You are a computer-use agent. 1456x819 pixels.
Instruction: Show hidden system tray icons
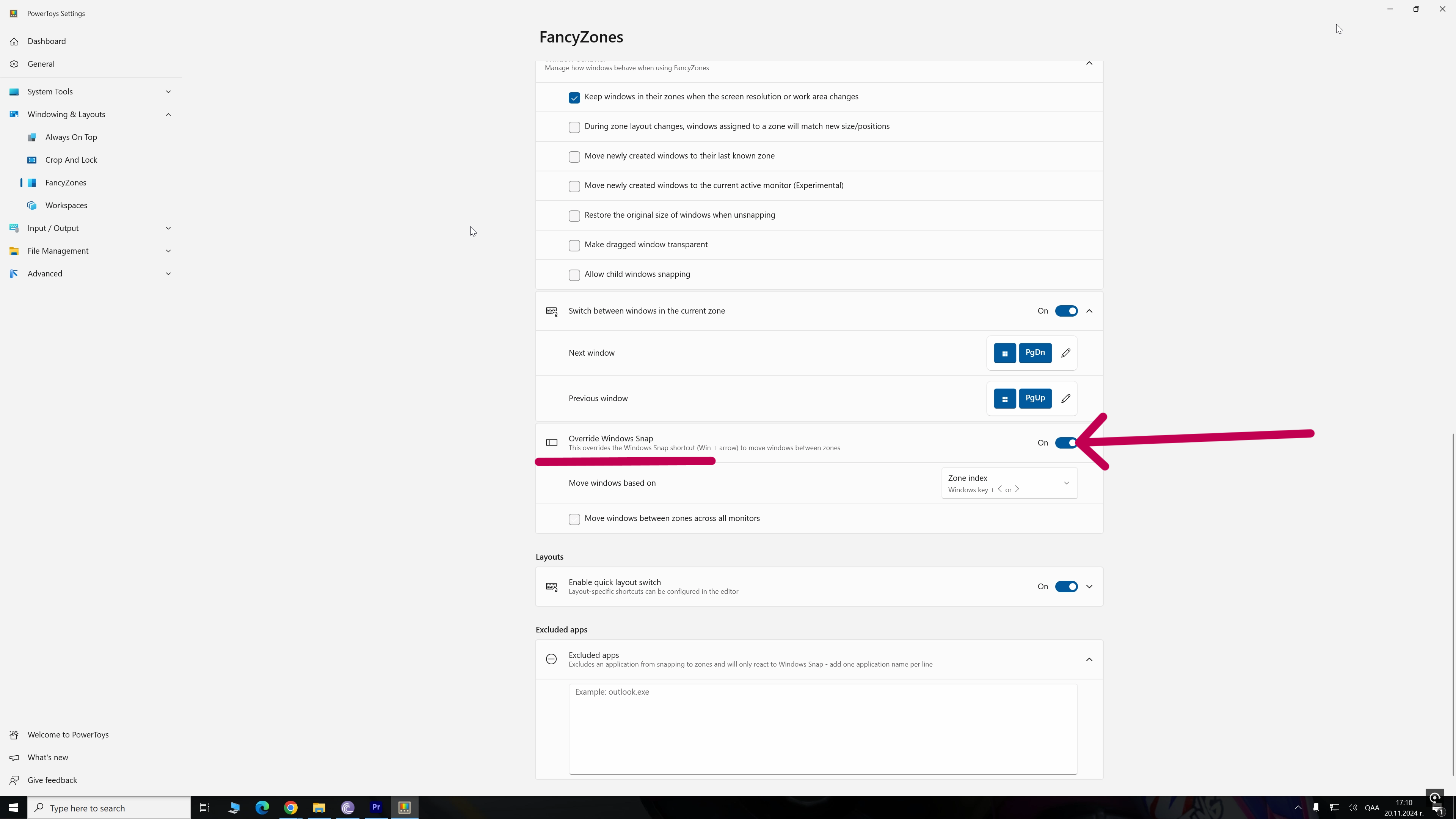(1298, 808)
